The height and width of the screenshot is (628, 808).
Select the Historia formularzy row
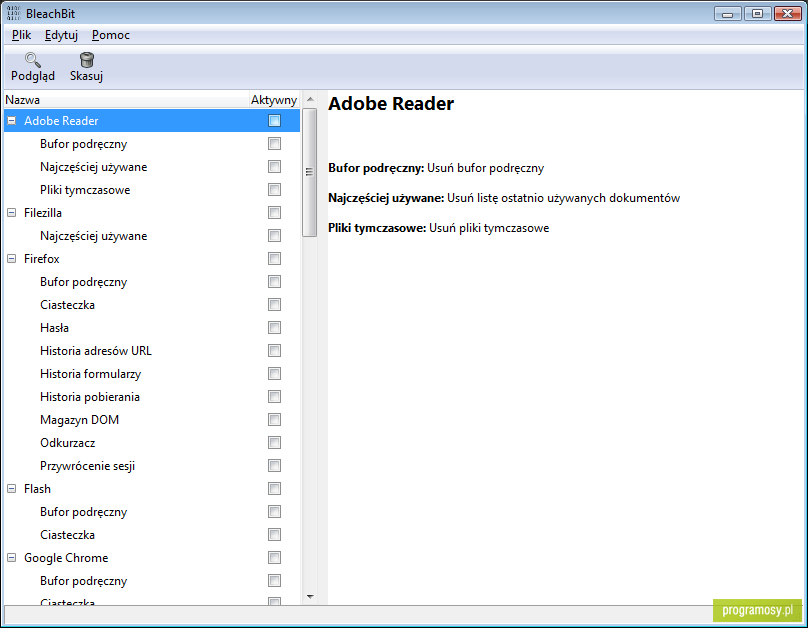[152, 374]
